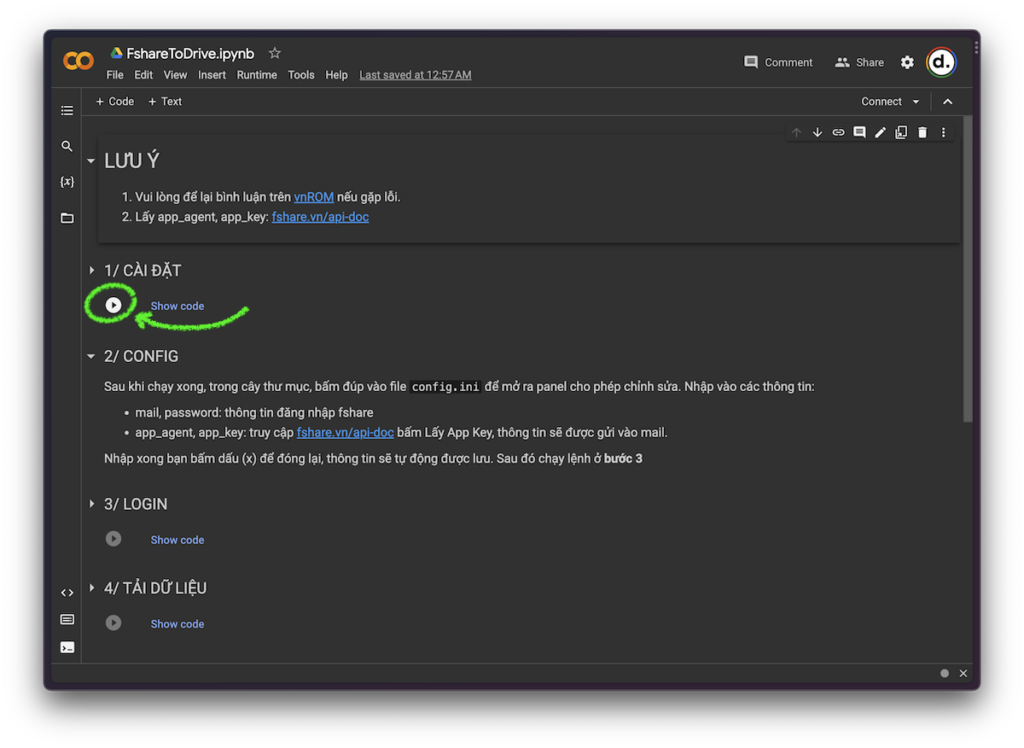Open the Table of contents sidebar panel
The width and height of the screenshot is (1024, 748).
click(67, 111)
